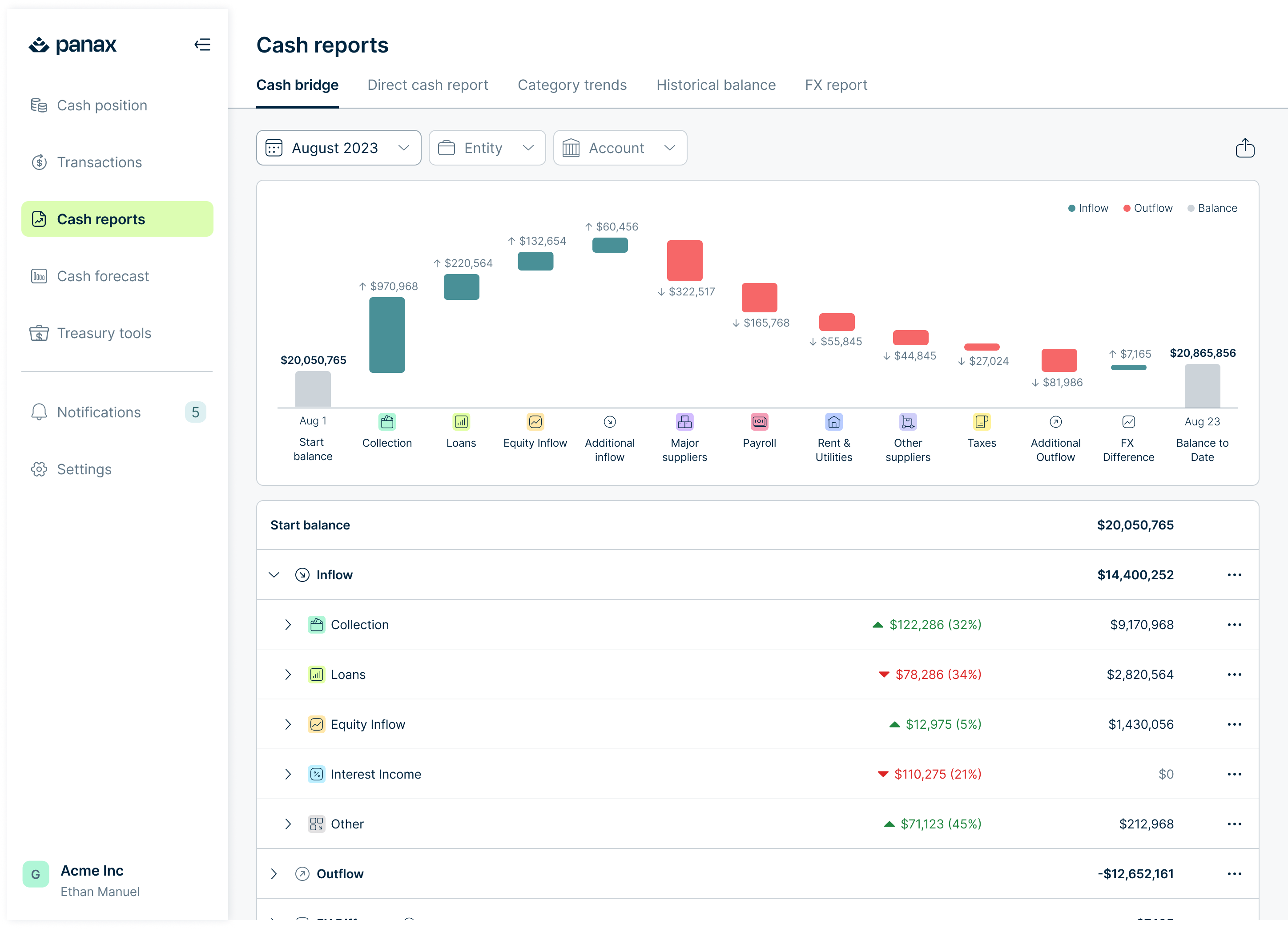
Task: Switch to the Direct cash report tab
Action: [428, 85]
